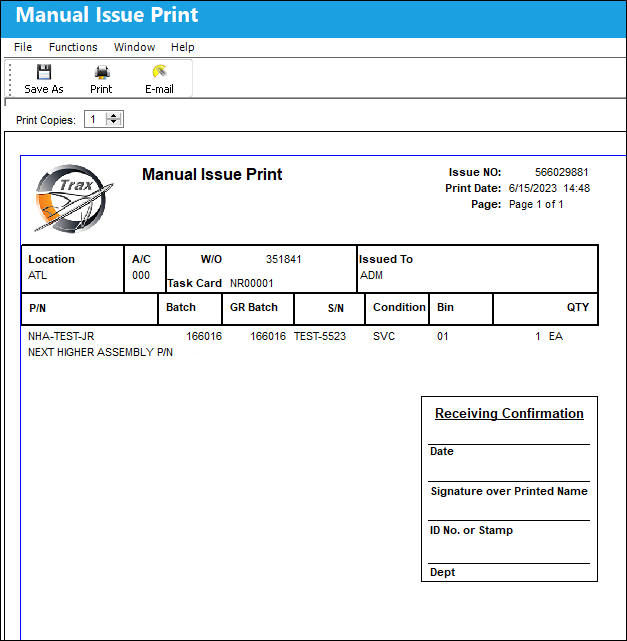The width and height of the screenshot is (627, 641).
Task: Click the Bin column header
Action: coord(445,307)
